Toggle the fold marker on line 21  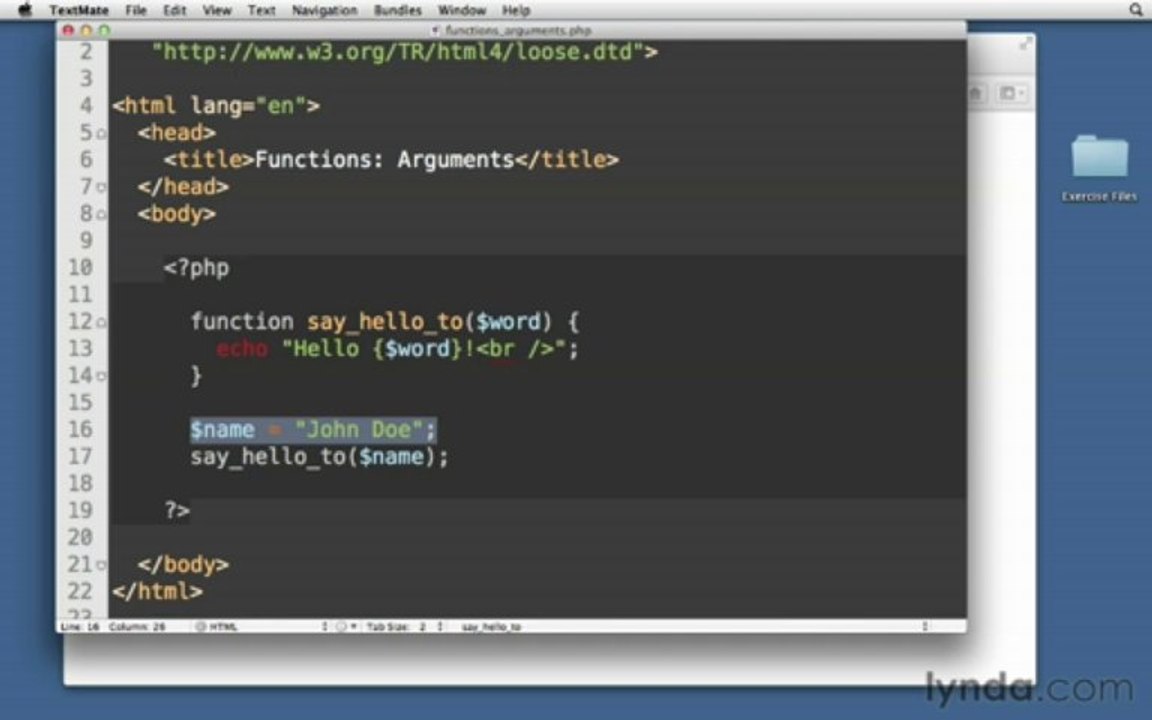point(101,565)
